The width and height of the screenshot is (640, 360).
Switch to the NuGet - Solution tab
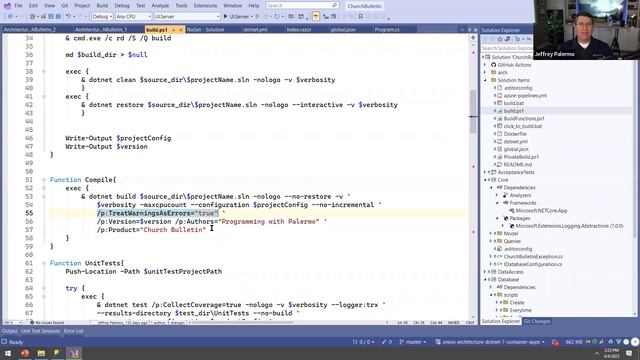[x=205, y=30]
